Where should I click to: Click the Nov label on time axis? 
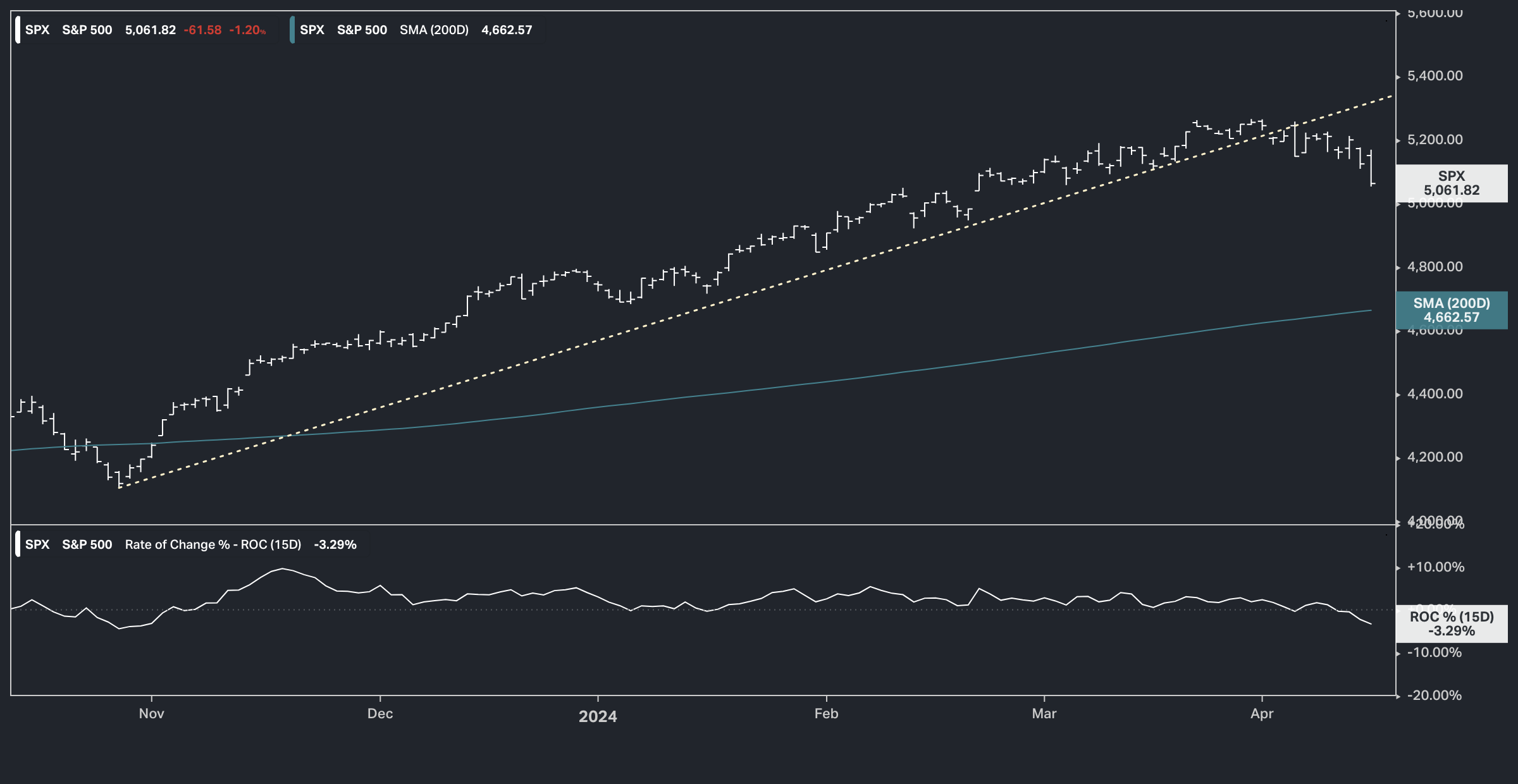click(151, 714)
